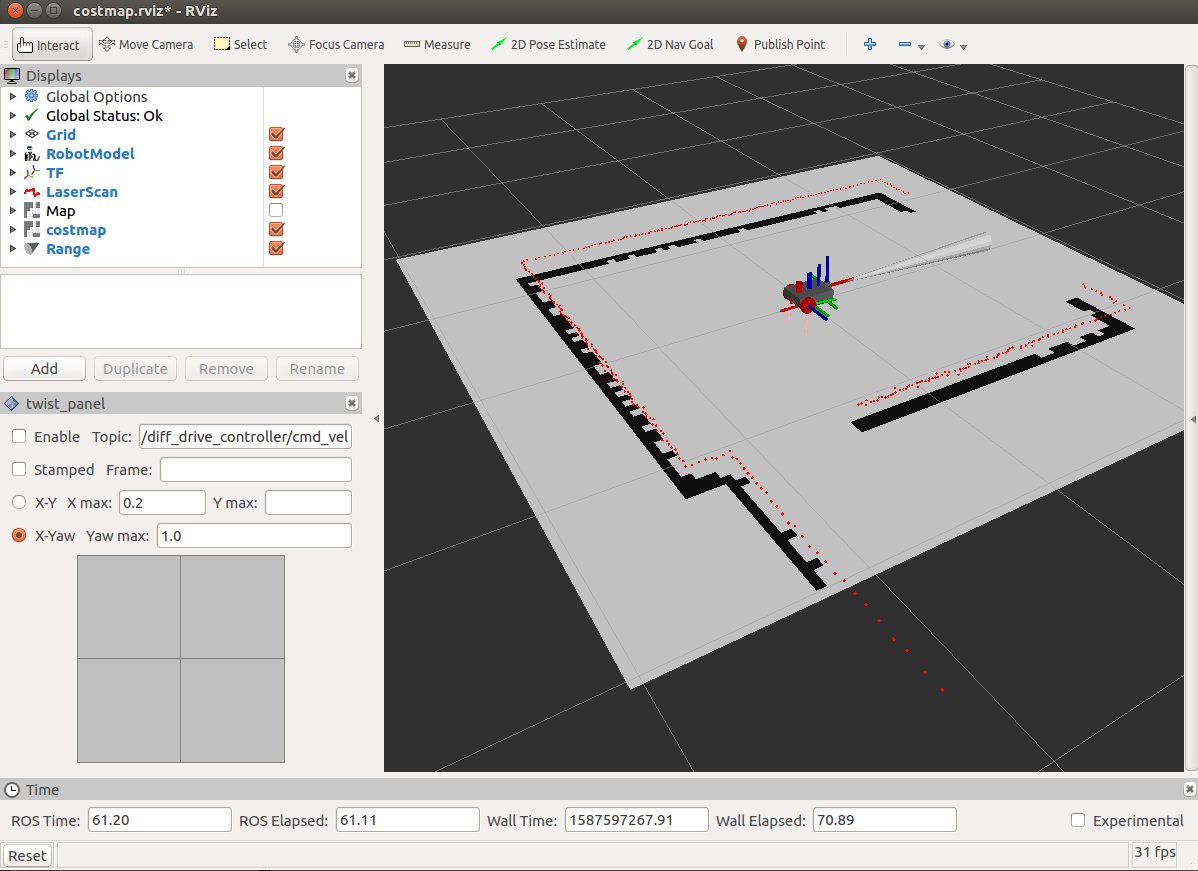Select the Interact tool
The image size is (1198, 871).
52,44
